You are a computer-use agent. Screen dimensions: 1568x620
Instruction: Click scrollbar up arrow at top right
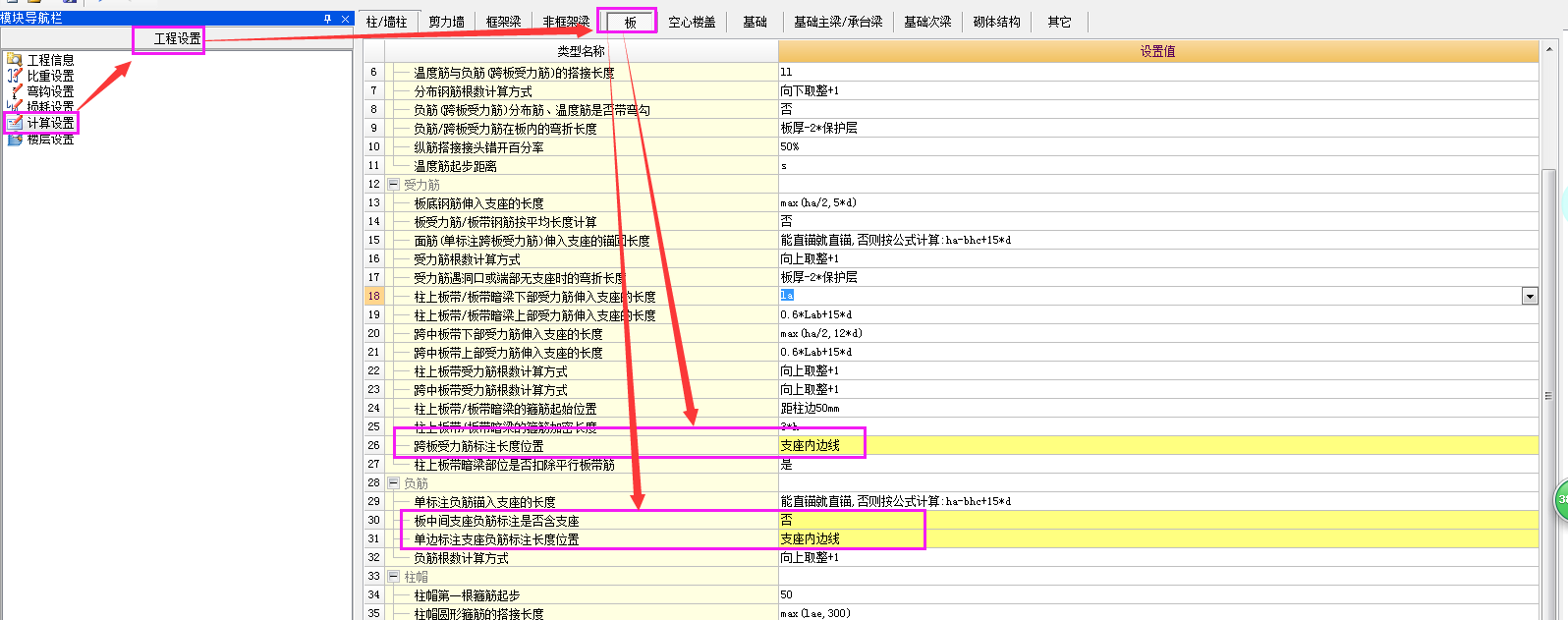point(1549,48)
